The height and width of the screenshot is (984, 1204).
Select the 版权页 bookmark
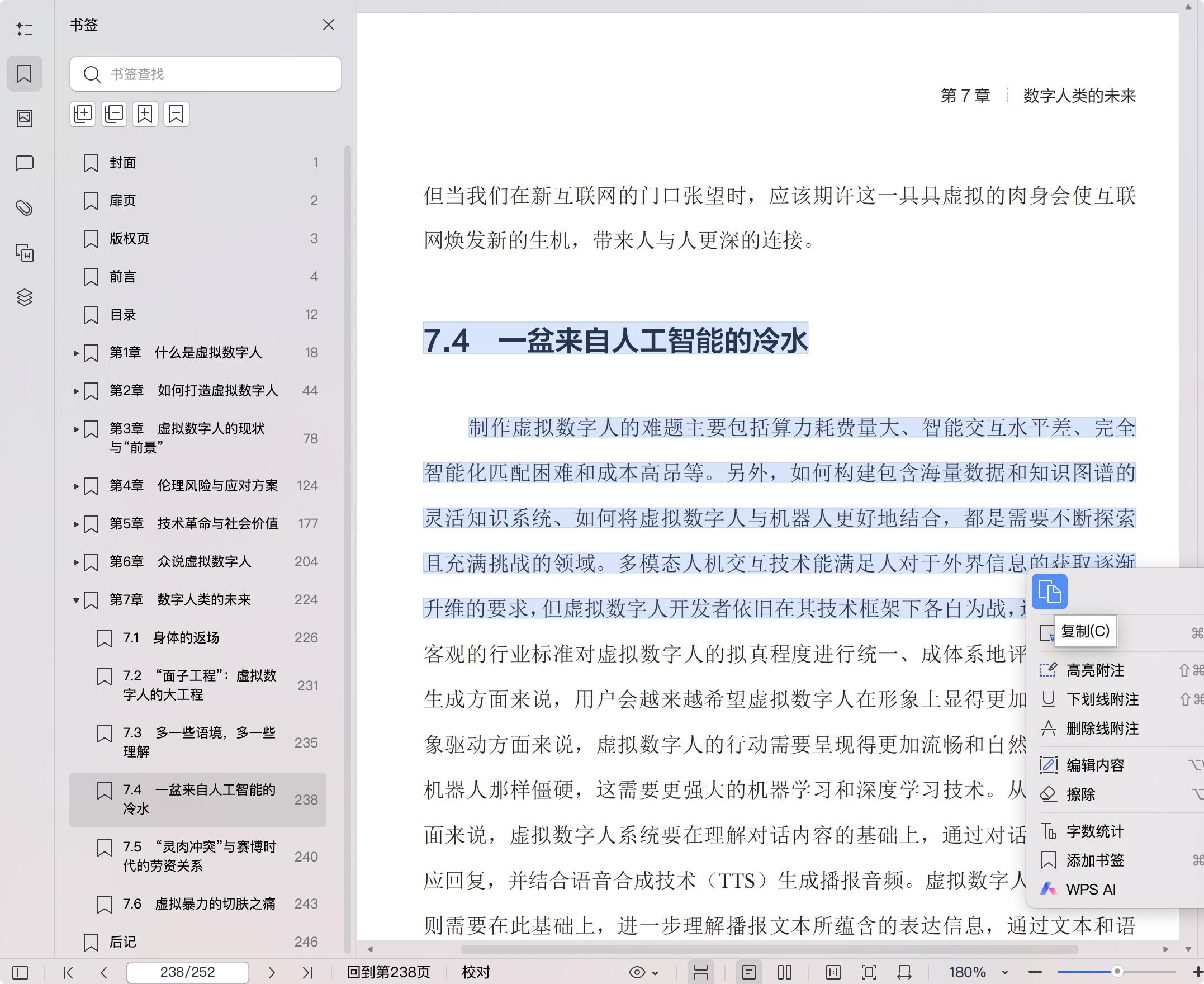click(198, 239)
